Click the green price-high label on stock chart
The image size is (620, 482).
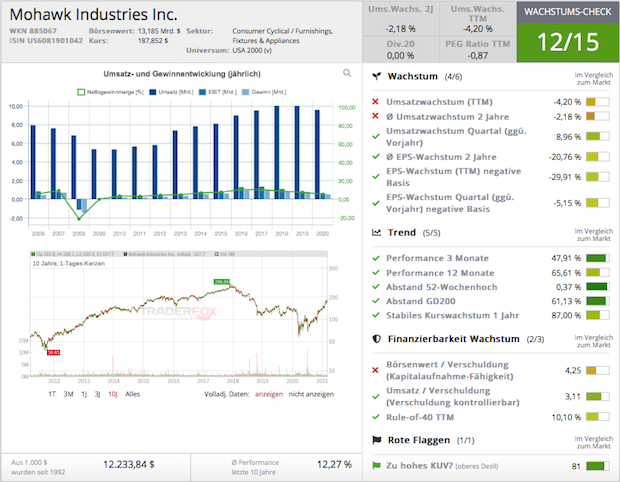[221, 282]
